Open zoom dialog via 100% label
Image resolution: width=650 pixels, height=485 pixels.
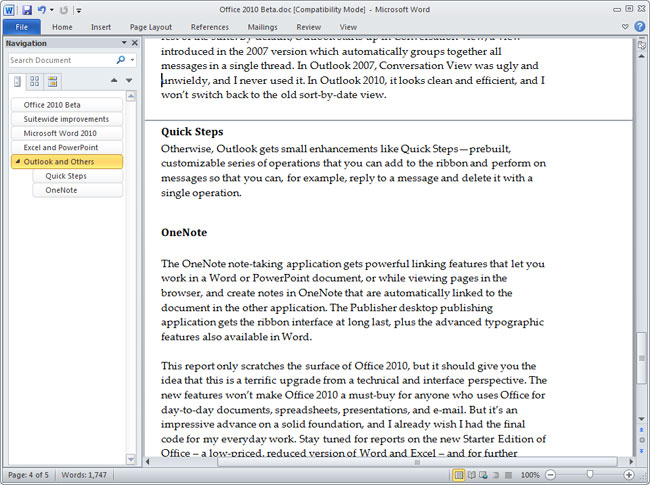530,475
